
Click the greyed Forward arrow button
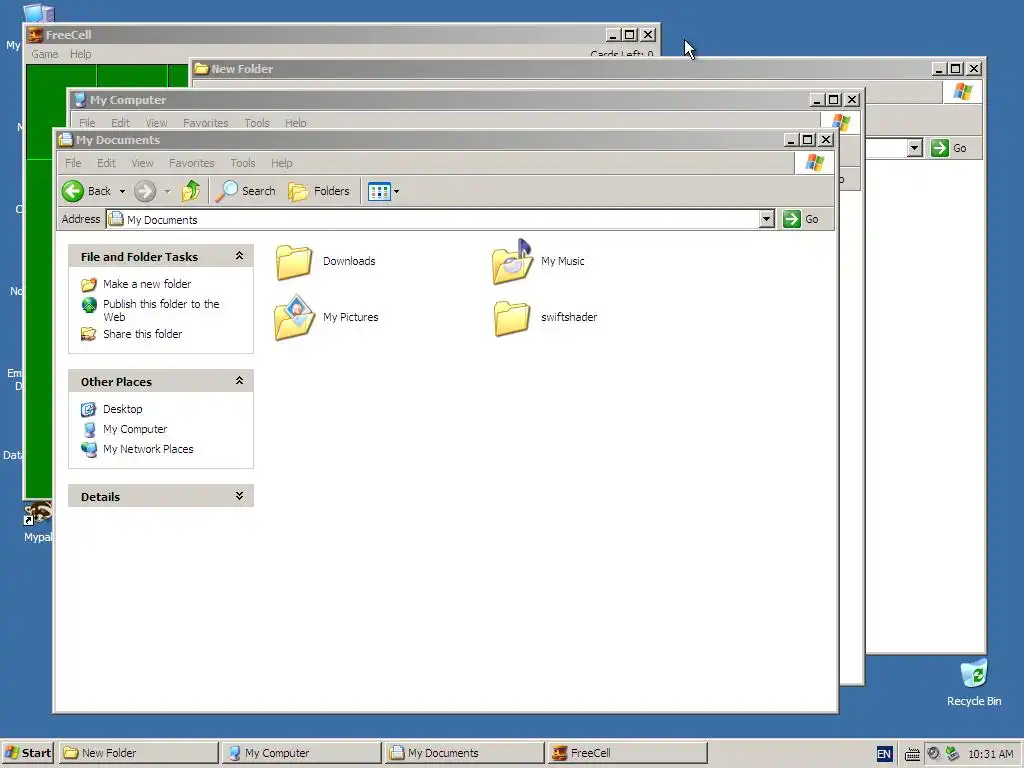click(x=145, y=191)
